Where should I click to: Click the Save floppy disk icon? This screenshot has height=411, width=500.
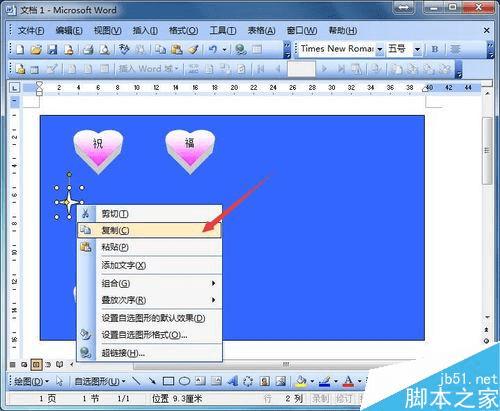[52, 49]
